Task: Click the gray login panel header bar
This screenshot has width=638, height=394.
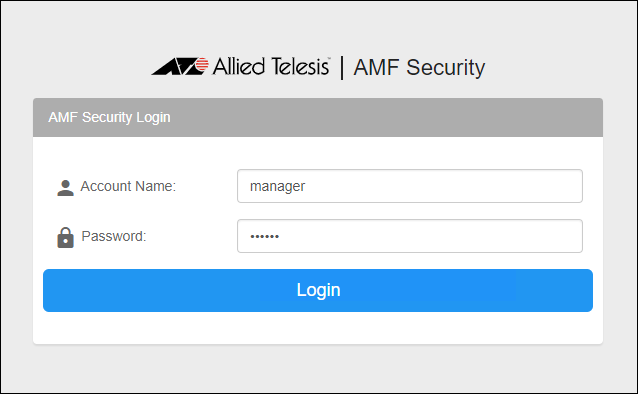Action: click(318, 117)
